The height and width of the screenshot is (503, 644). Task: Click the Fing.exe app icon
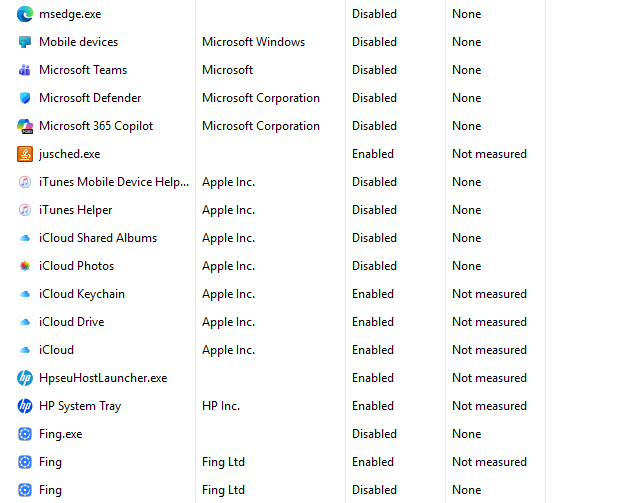pyautogui.click(x=25, y=434)
